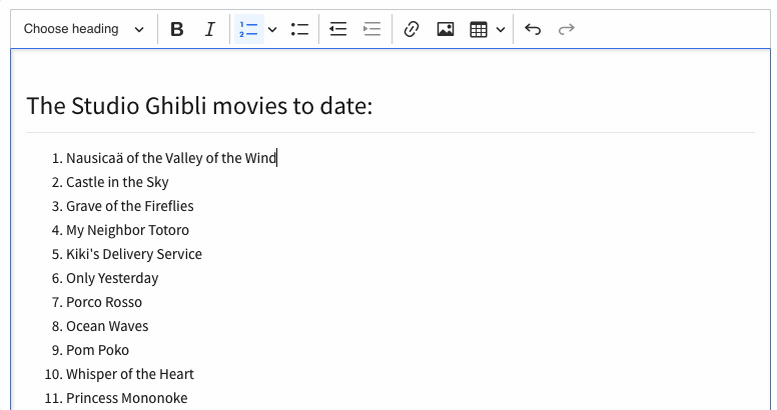
Task: Open numbered list style options arrow
Action: pyautogui.click(x=272, y=29)
